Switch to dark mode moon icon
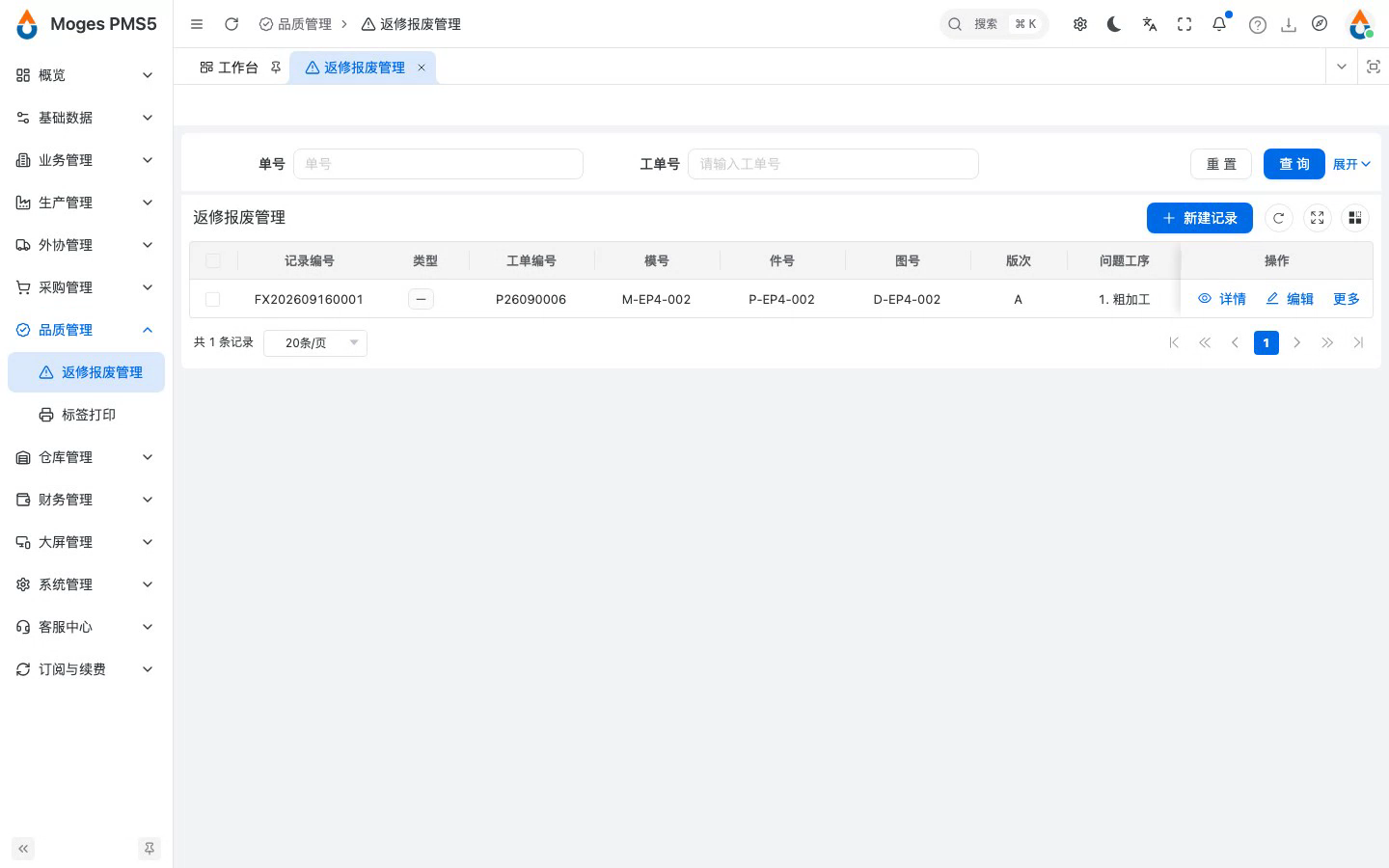The image size is (1389, 868). [1115, 24]
